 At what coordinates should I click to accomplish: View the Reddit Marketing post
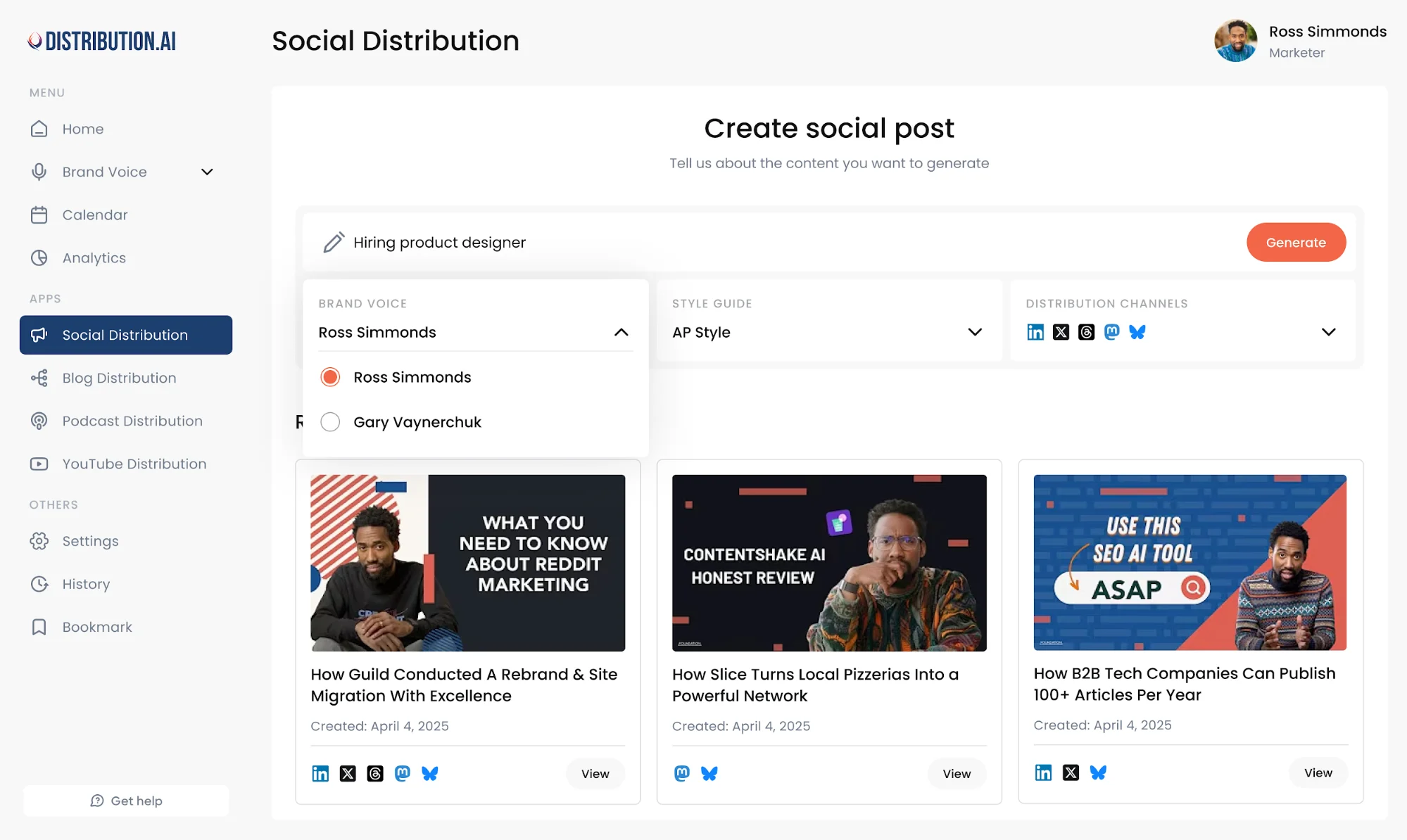595,773
